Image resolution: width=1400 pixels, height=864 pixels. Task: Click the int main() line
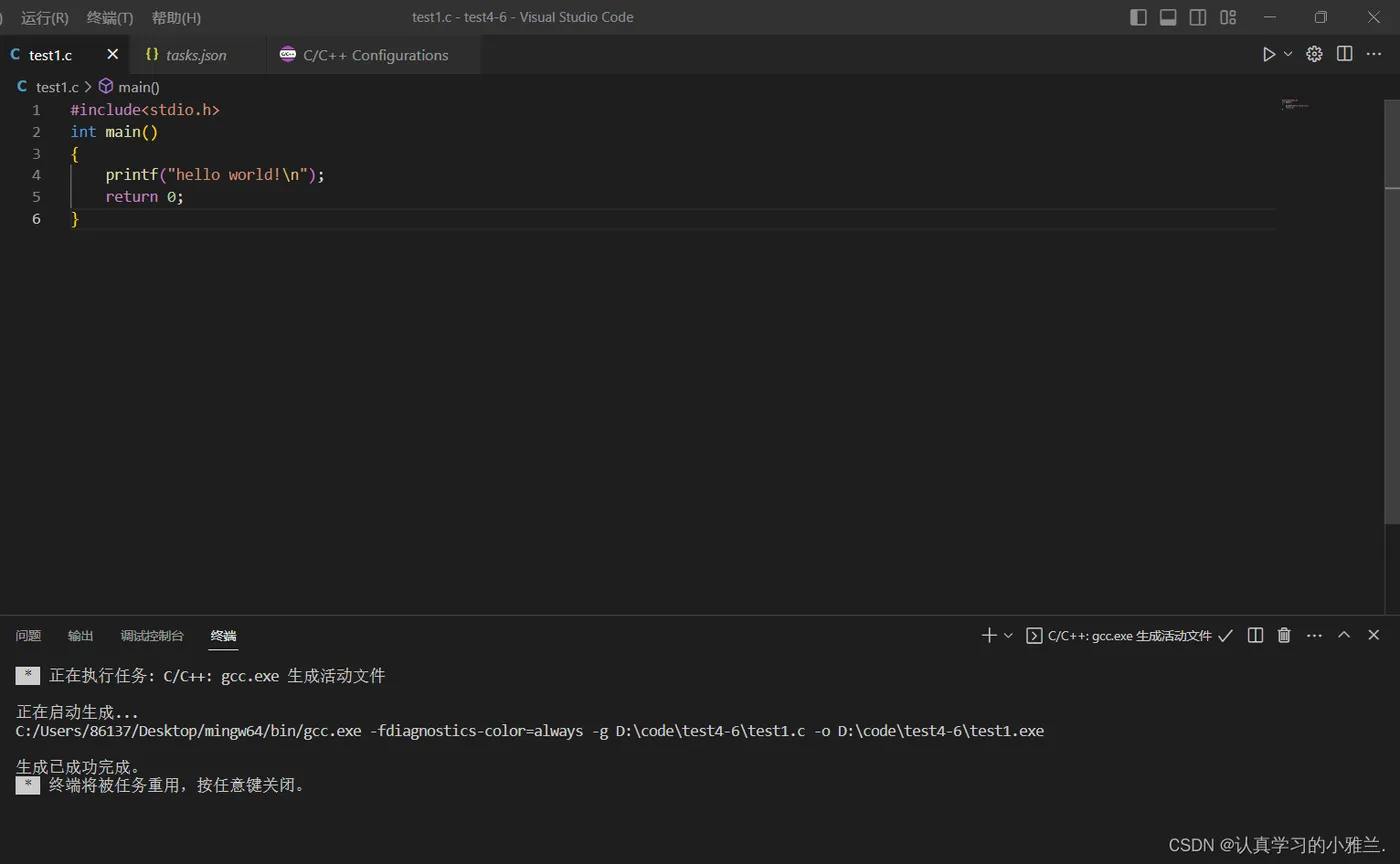point(114,132)
